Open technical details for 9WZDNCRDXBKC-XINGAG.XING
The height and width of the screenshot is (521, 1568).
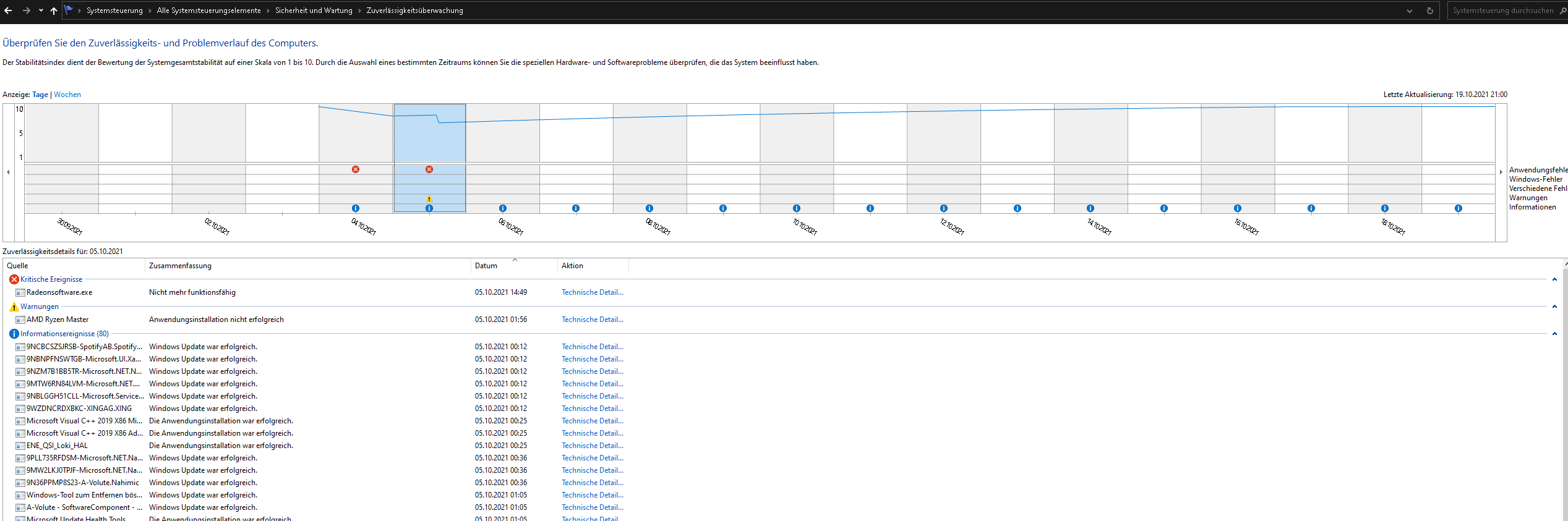point(593,409)
